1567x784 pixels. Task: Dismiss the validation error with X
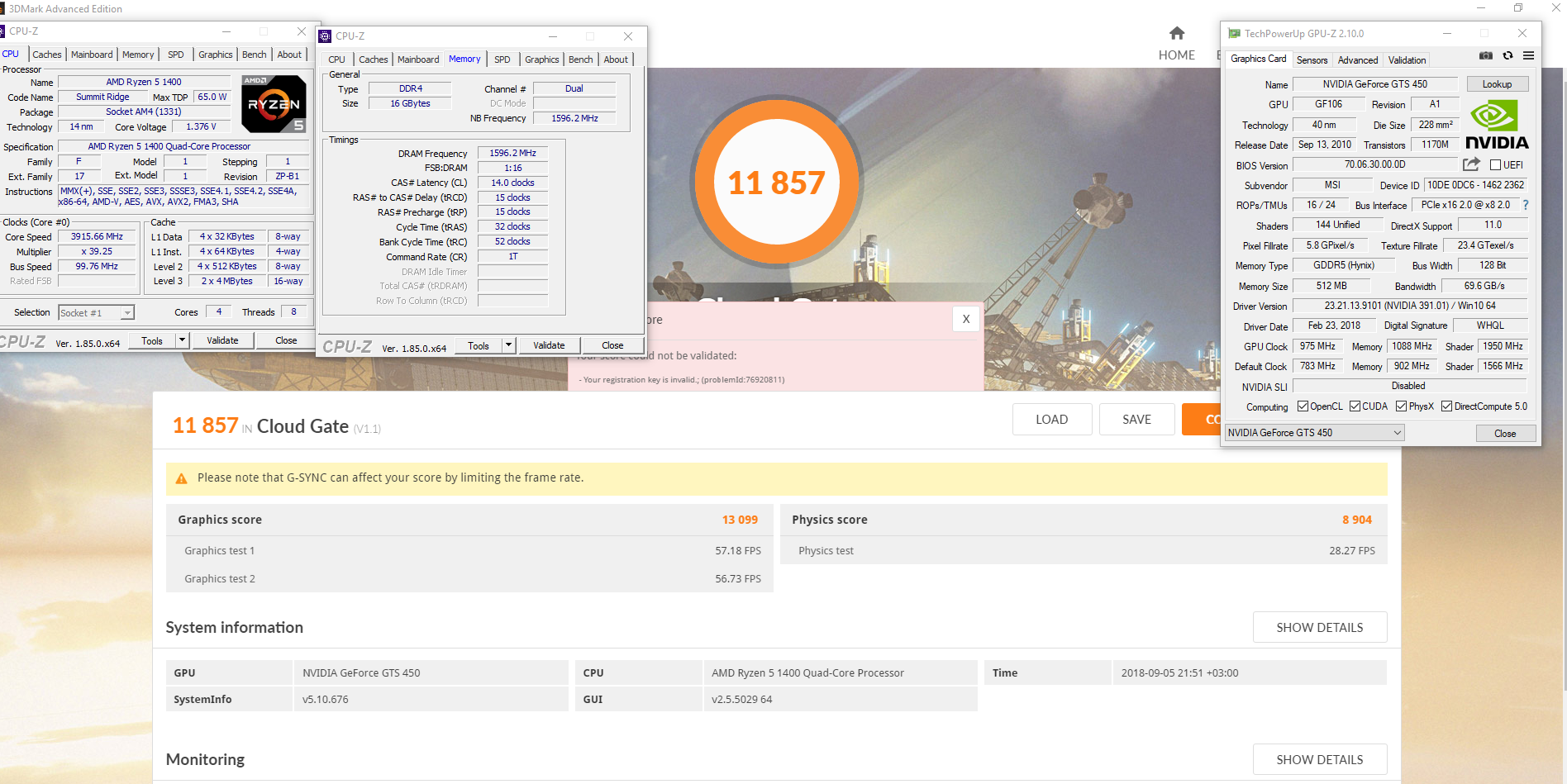[966, 319]
